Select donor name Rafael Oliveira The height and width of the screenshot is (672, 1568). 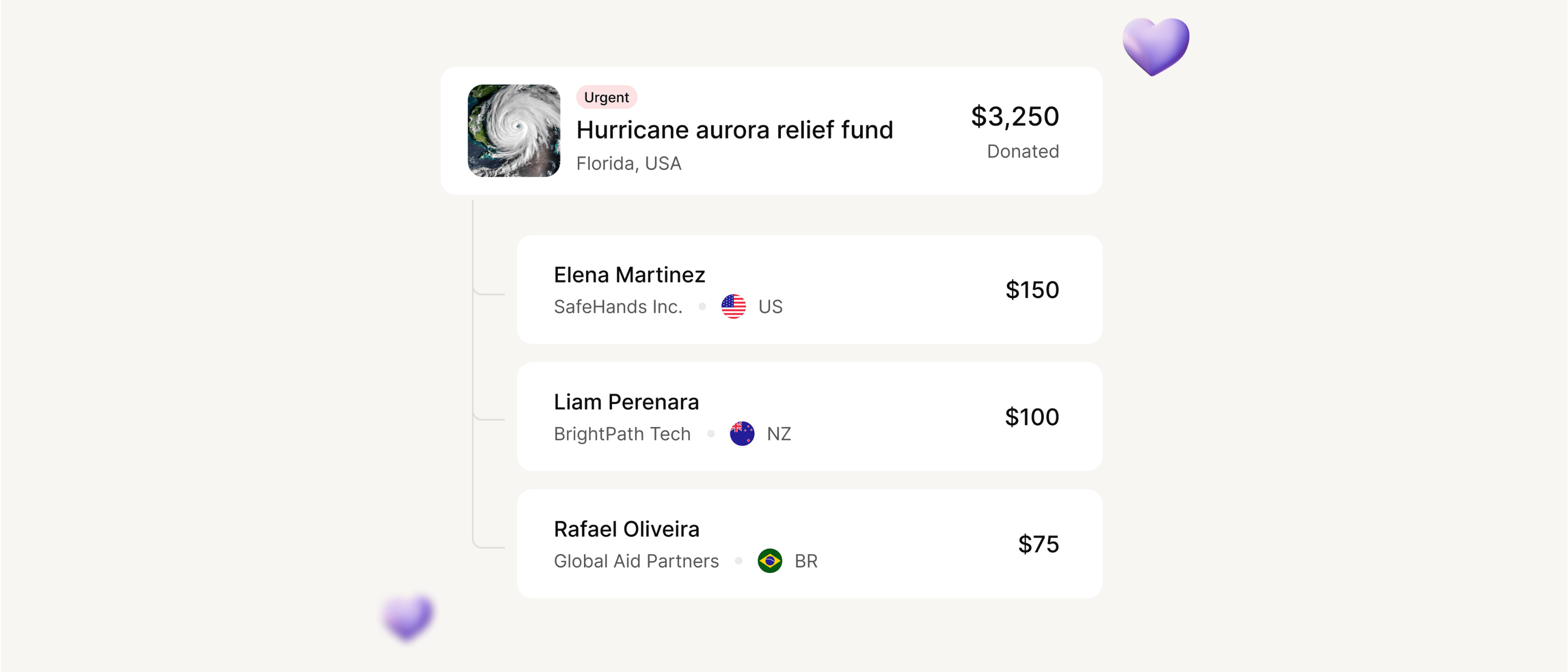[626, 530]
